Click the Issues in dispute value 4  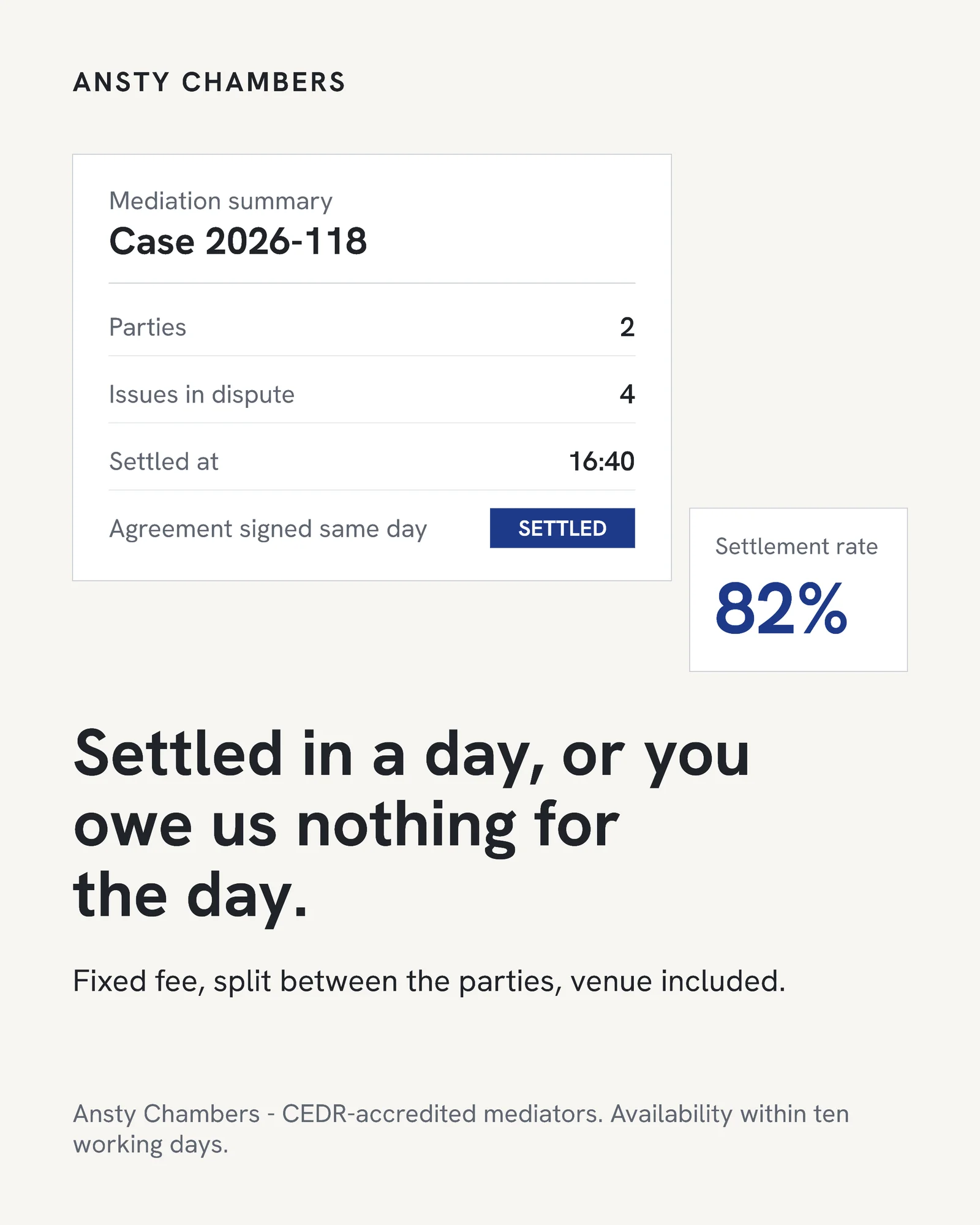[x=627, y=394]
